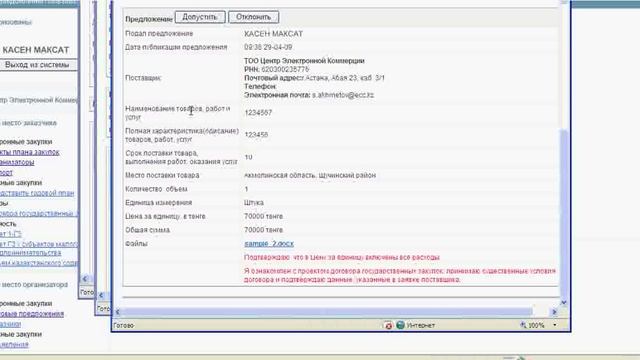Click the left scroll arrow in leftmost back window
The image size is (640, 360).
(x=85, y=279)
